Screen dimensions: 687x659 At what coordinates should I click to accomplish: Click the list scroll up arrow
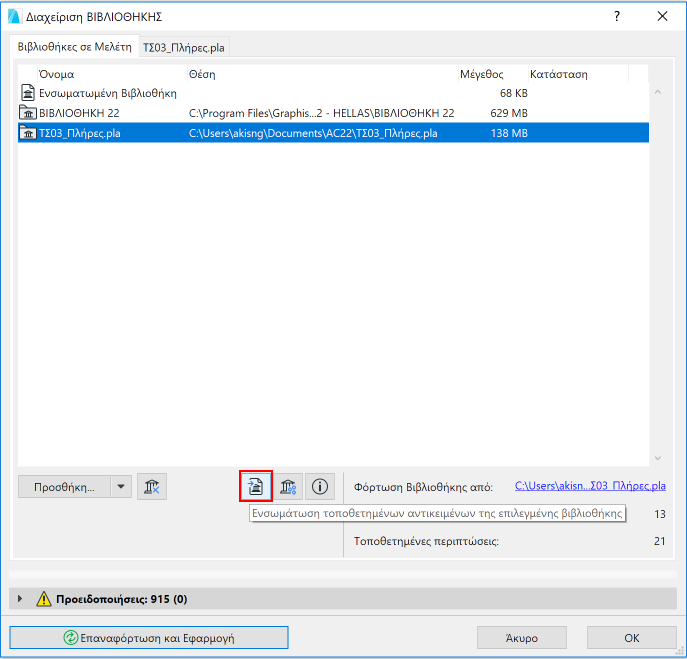click(x=658, y=92)
